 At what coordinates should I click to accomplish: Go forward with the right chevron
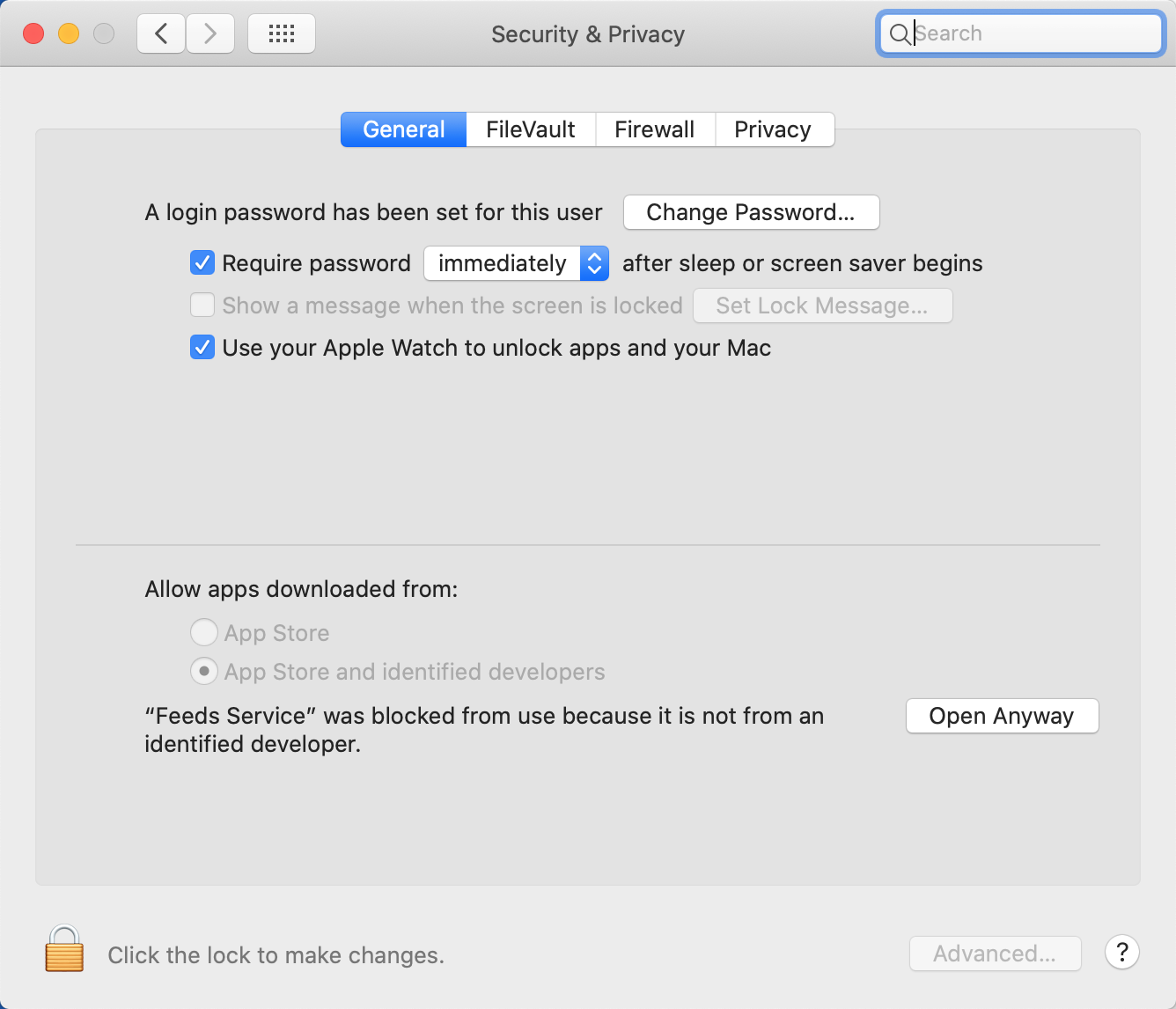click(210, 34)
